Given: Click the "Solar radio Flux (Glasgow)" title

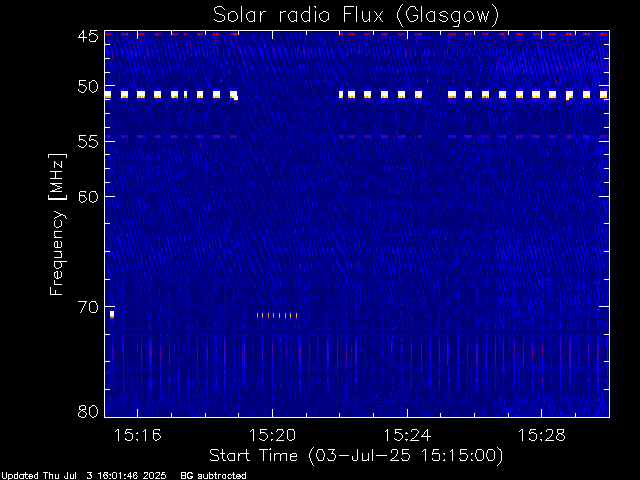Looking at the screenshot, I should (356, 16).
